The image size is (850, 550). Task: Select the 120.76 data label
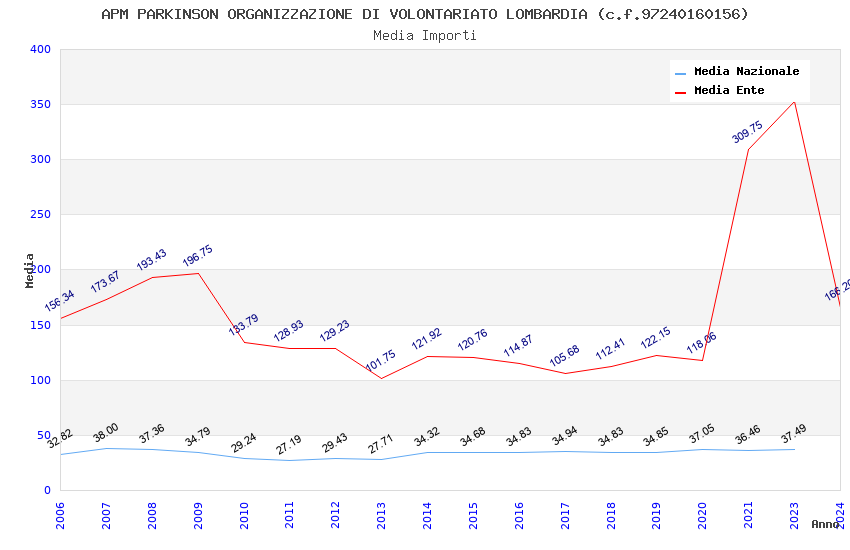pyautogui.click(x=473, y=340)
